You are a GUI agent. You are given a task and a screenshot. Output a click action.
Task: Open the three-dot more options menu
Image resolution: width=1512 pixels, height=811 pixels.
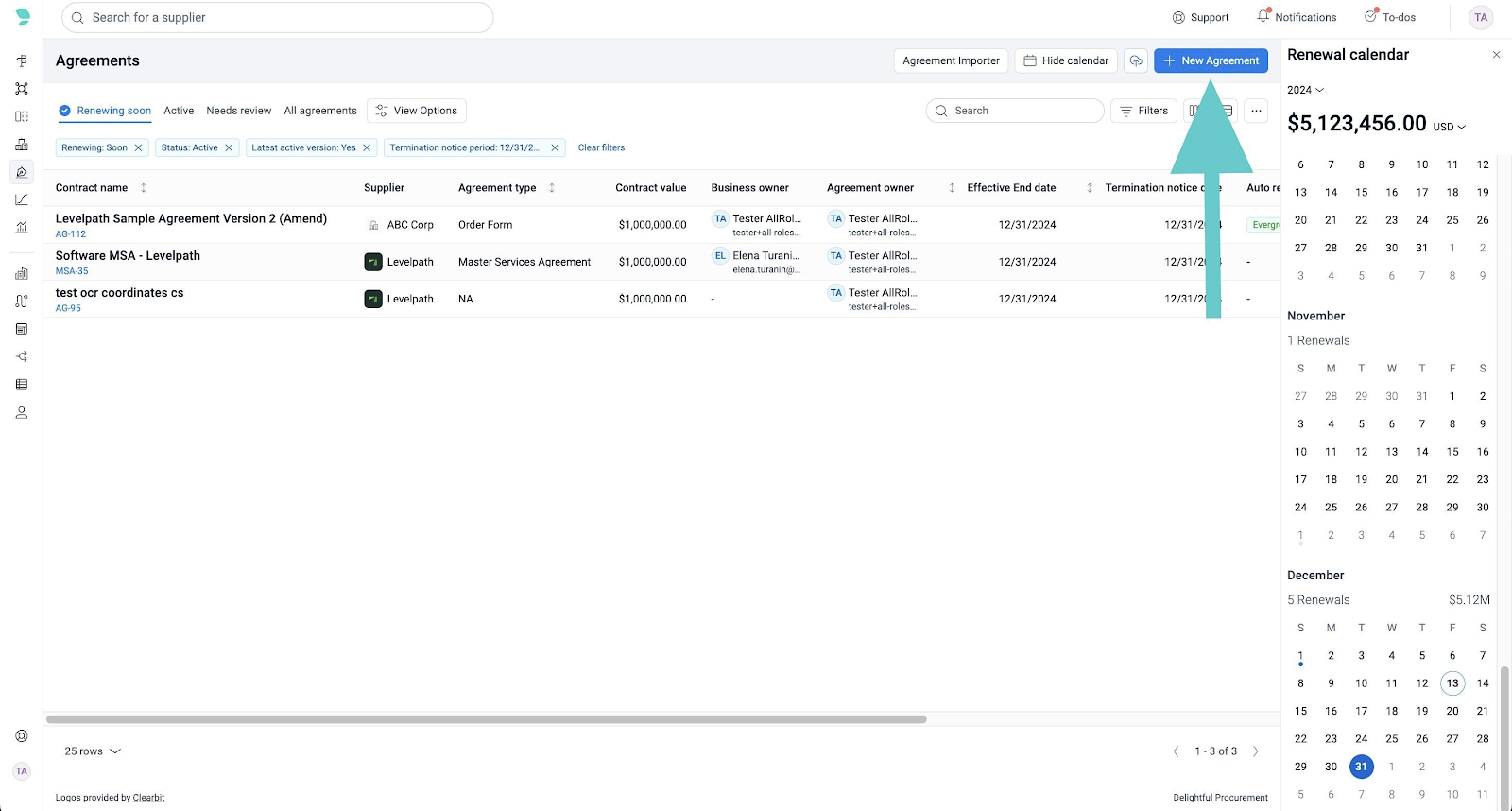point(1256,111)
